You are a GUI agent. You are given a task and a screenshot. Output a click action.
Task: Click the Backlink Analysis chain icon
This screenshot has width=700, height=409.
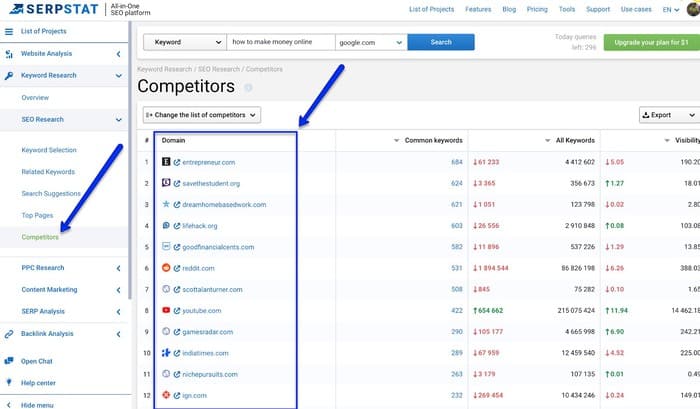pos(9,334)
